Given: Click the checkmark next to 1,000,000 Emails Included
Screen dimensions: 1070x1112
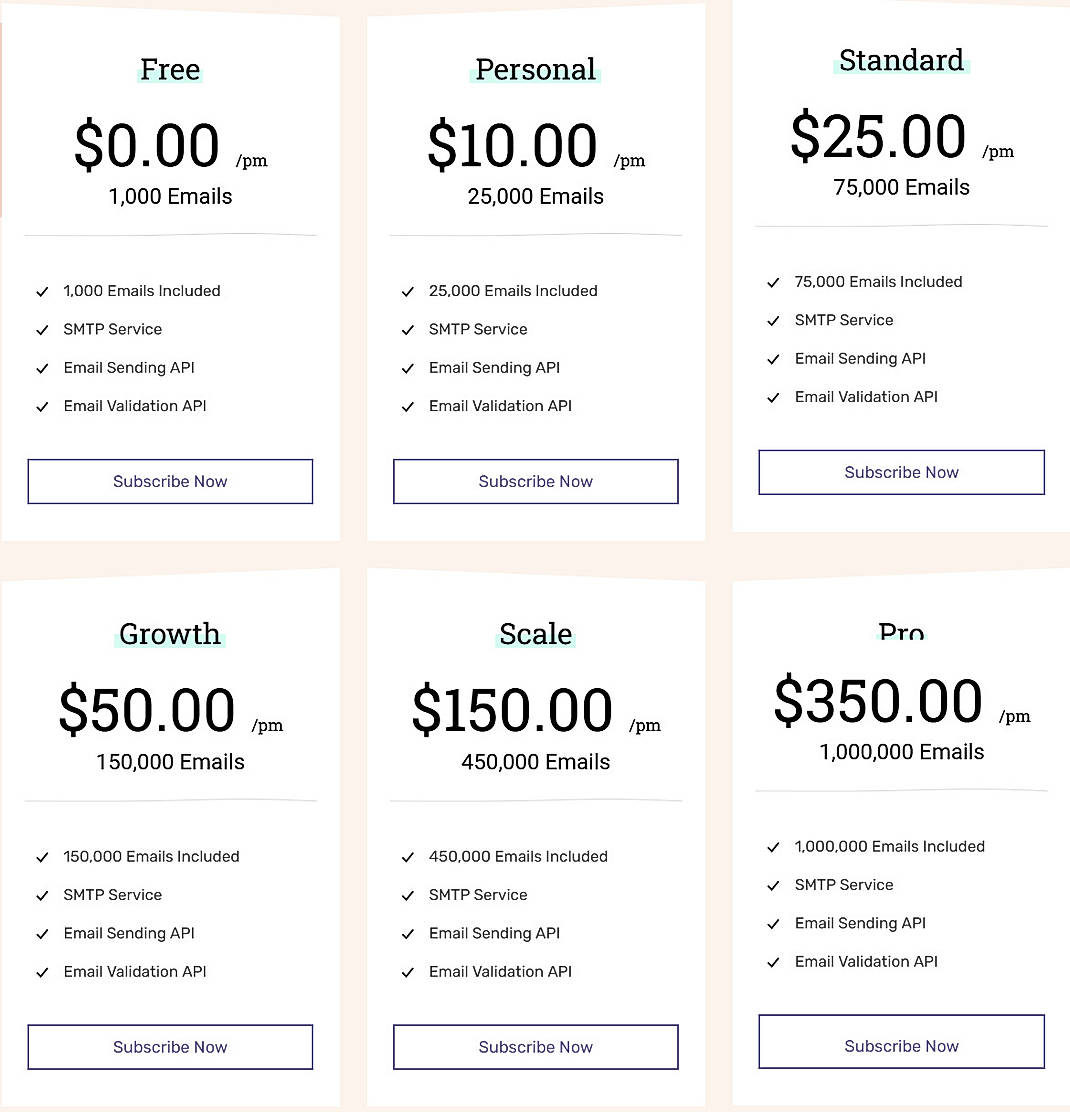Looking at the screenshot, I should (774, 846).
